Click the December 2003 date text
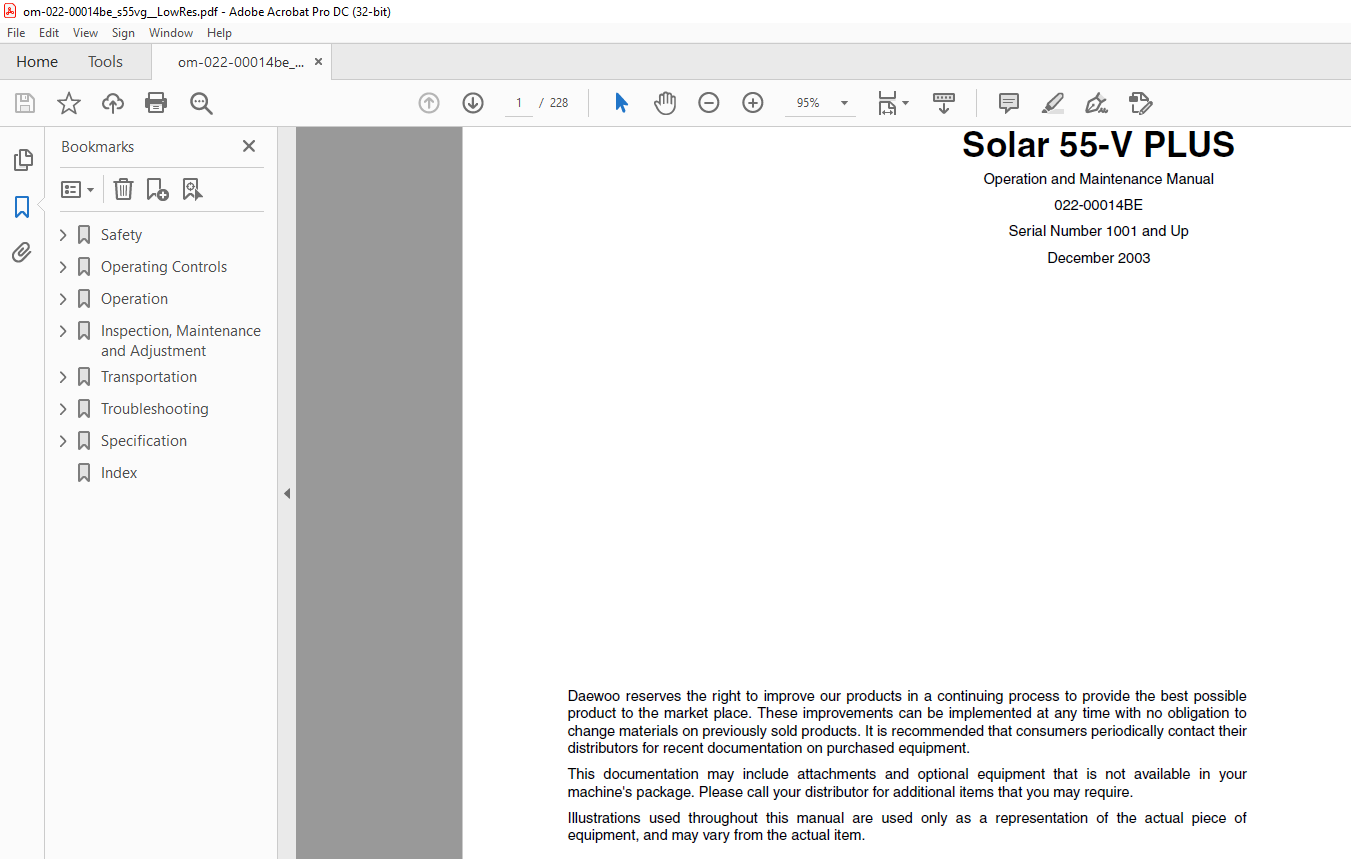This screenshot has height=859, width=1351. (x=1098, y=258)
